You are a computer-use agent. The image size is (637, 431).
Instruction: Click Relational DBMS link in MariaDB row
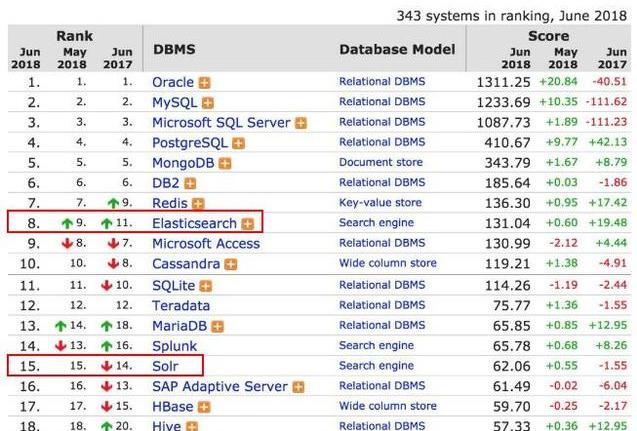[382, 325]
